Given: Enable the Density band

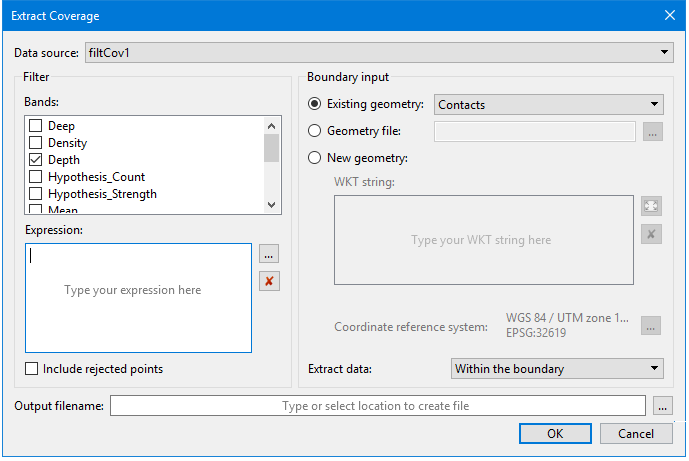Looking at the screenshot, I should (x=36, y=143).
